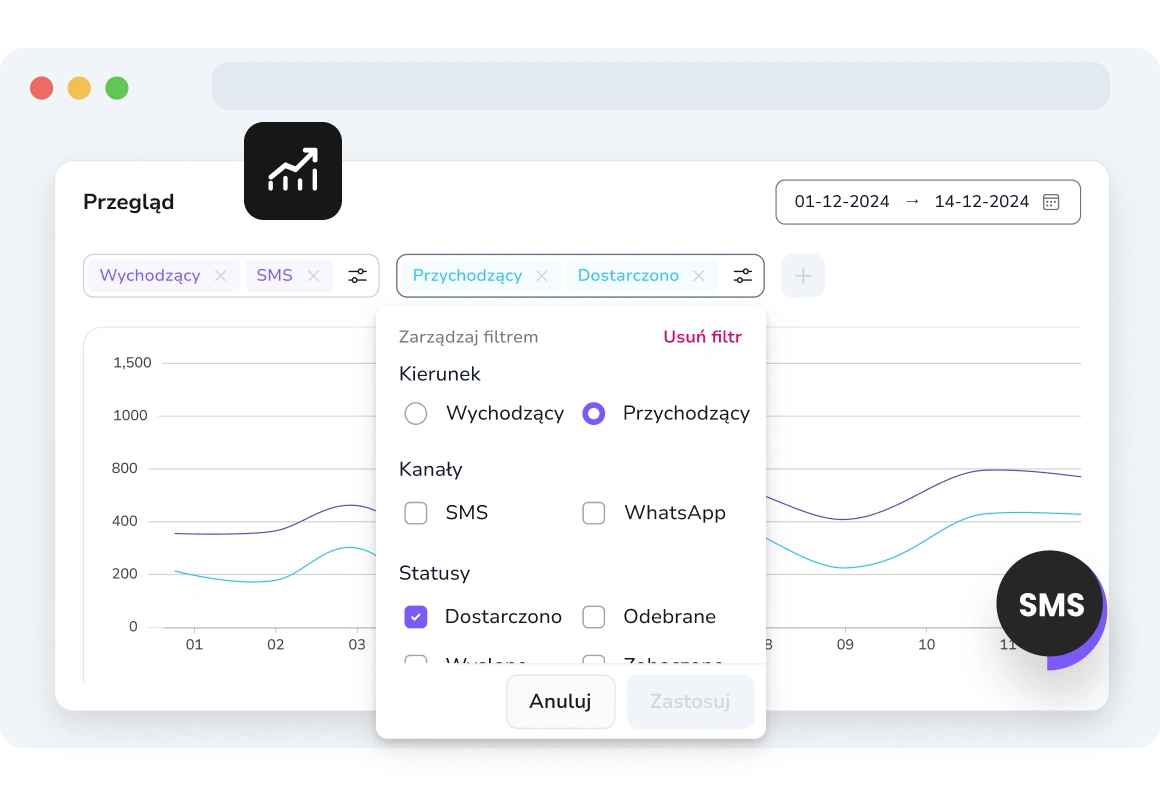This screenshot has height=796, width=1160.
Task: Remove the SMS filter tag
Action: click(313, 276)
